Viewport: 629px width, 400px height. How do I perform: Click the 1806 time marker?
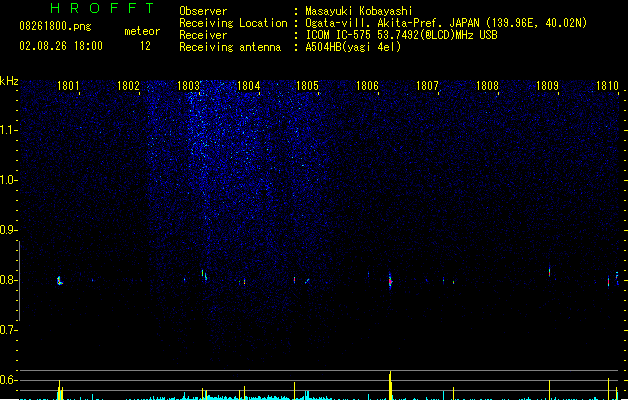pos(367,86)
